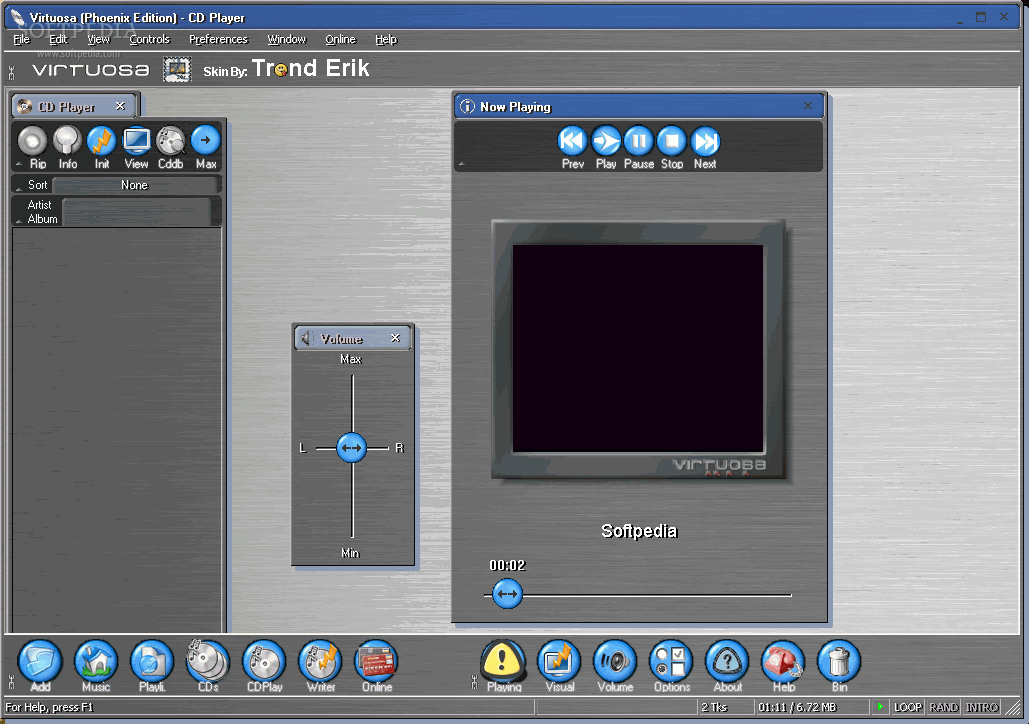Click the Max label in Volume panel
Screen dimensions: 1029x724
point(351,359)
